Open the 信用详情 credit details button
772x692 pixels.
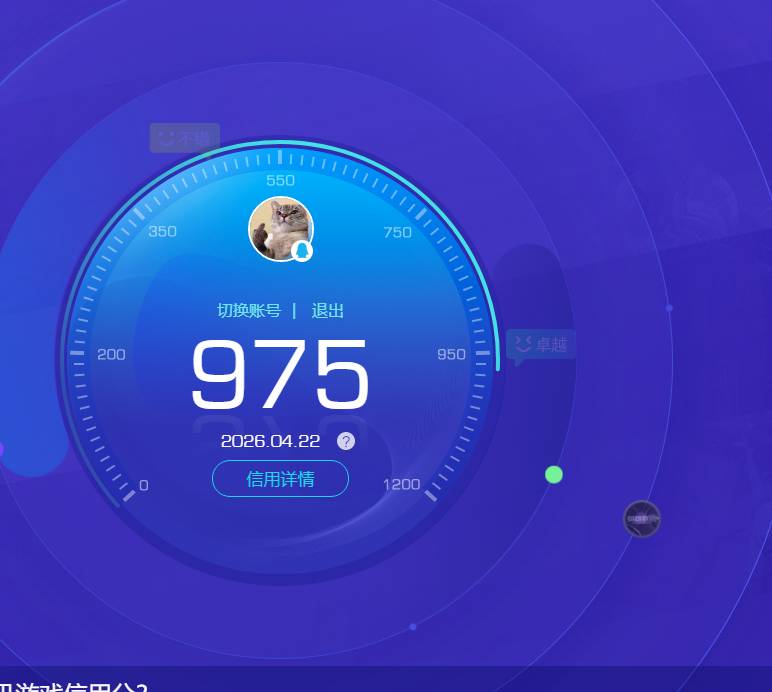pyautogui.click(x=280, y=479)
